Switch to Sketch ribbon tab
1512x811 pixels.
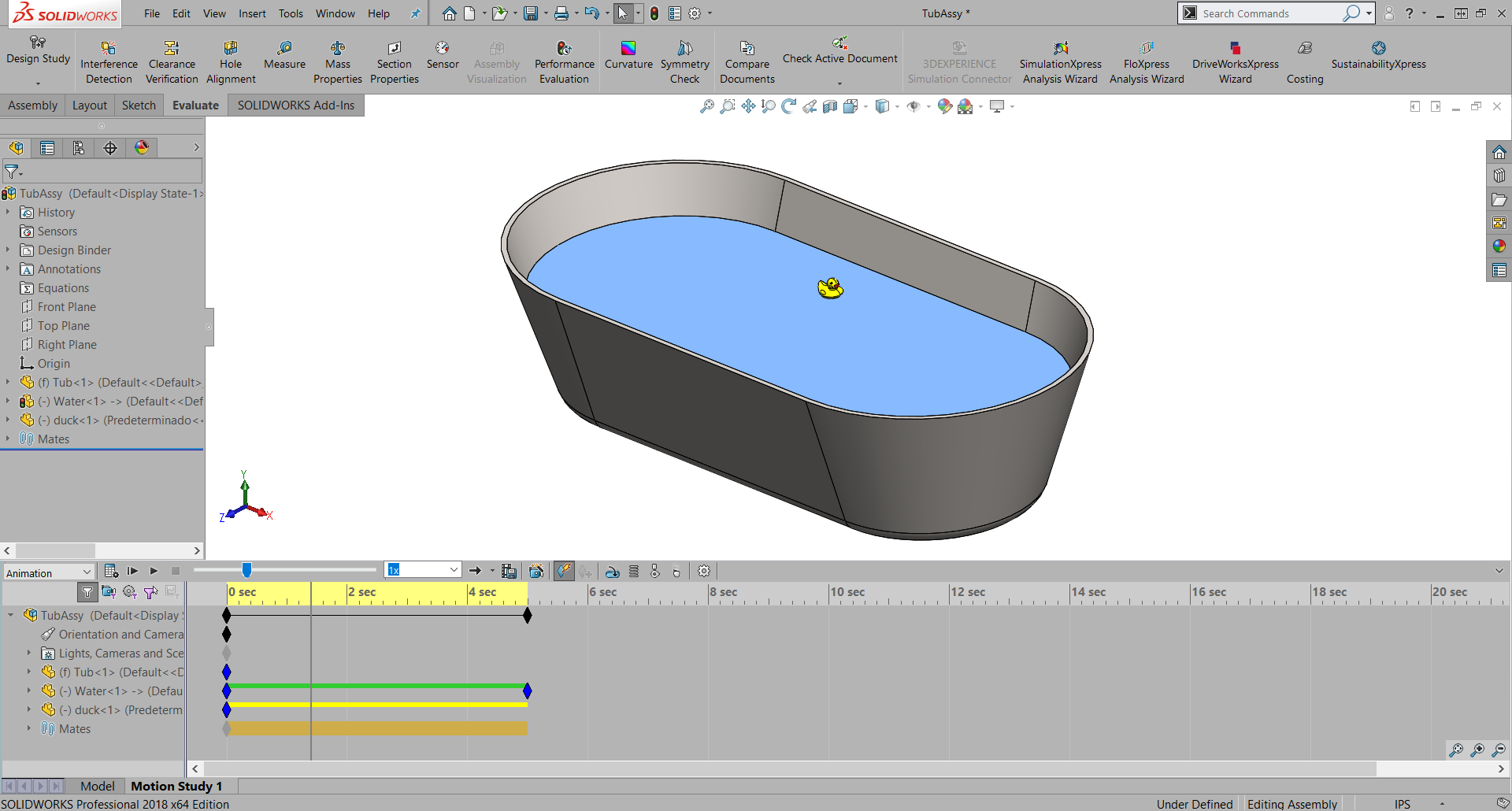139,106
